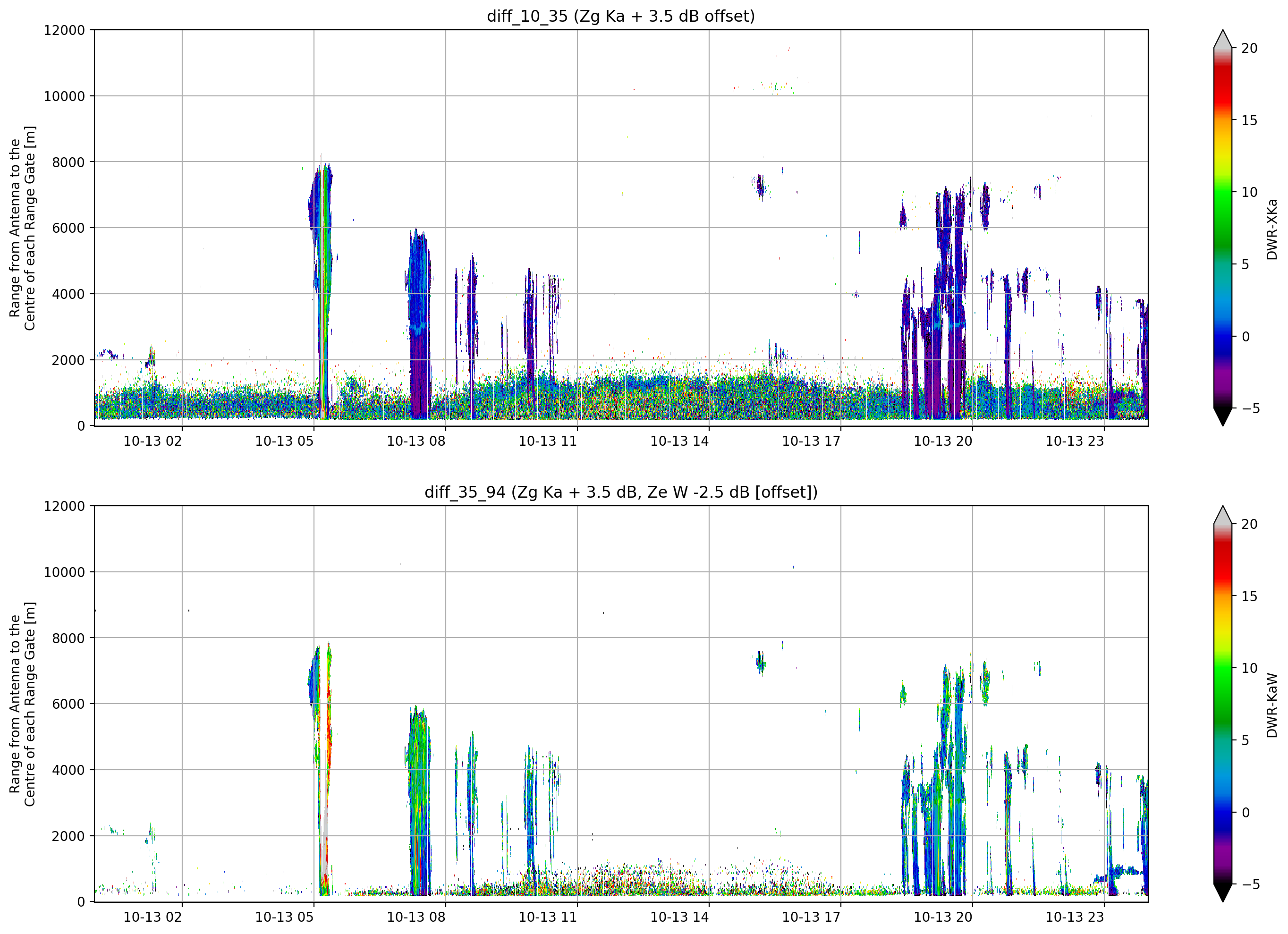The width and height of the screenshot is (1288, 934).
Task: Click the 10-13 05 tick in diff_10_35 plot
Action: (x=285, y=442)
